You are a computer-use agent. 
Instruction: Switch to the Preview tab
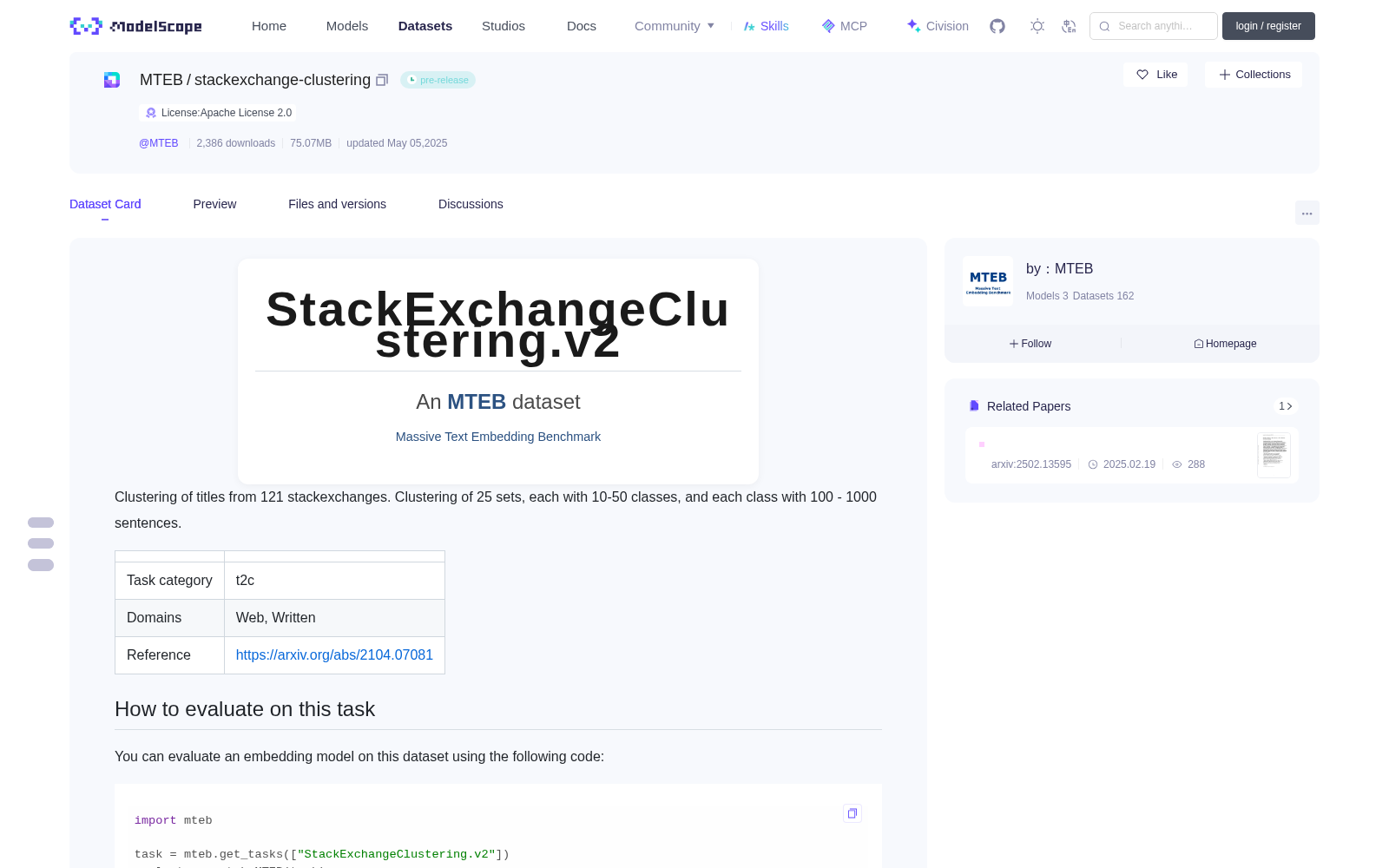(x=214, y=204)
